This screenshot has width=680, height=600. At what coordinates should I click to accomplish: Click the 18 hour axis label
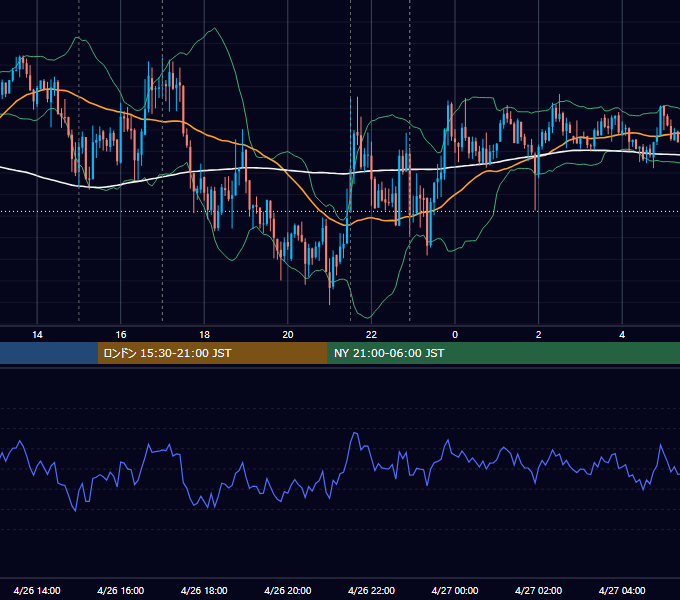click(x=204, y=335)
